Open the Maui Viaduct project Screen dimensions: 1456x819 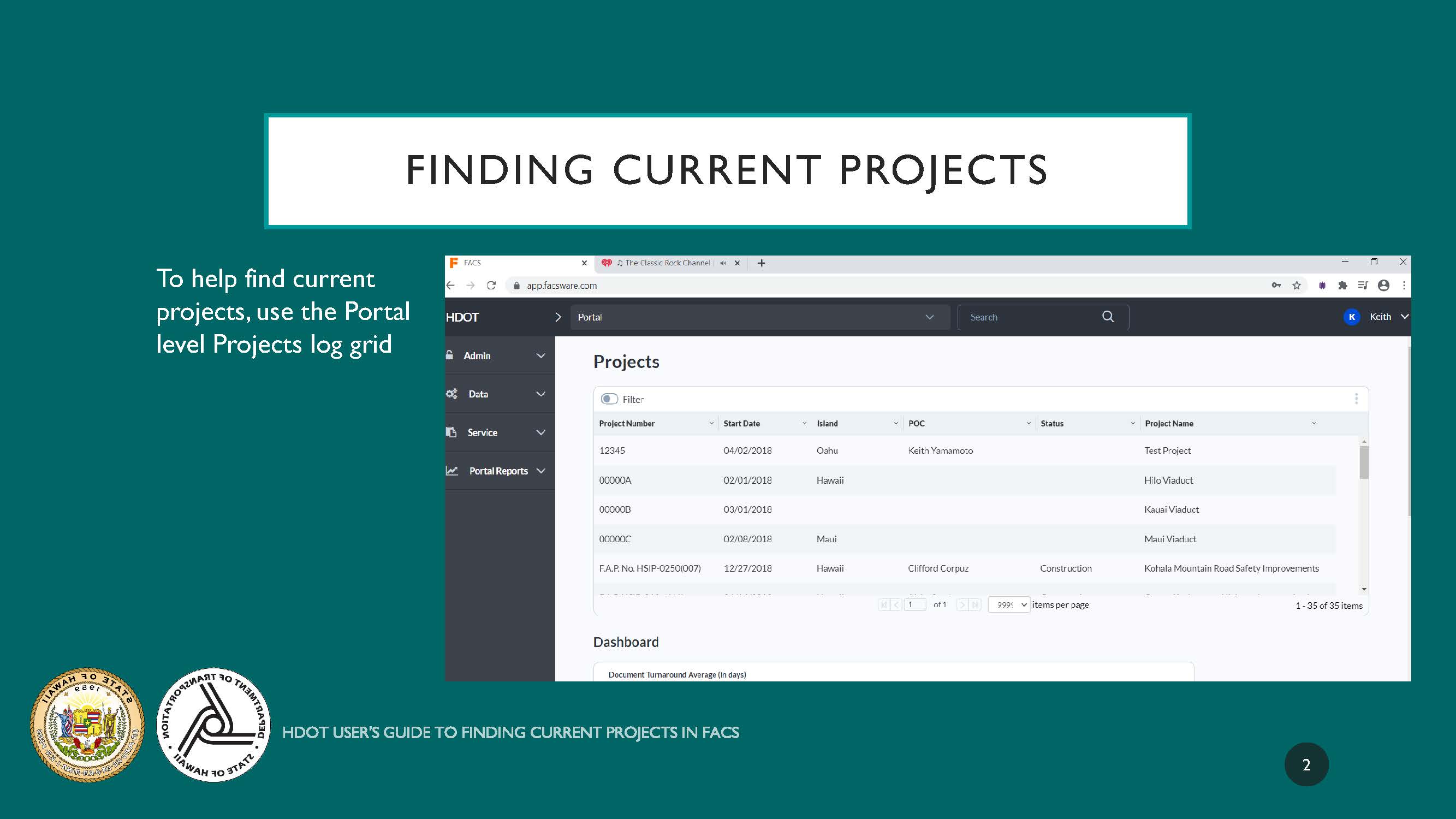click(1170, 539)
